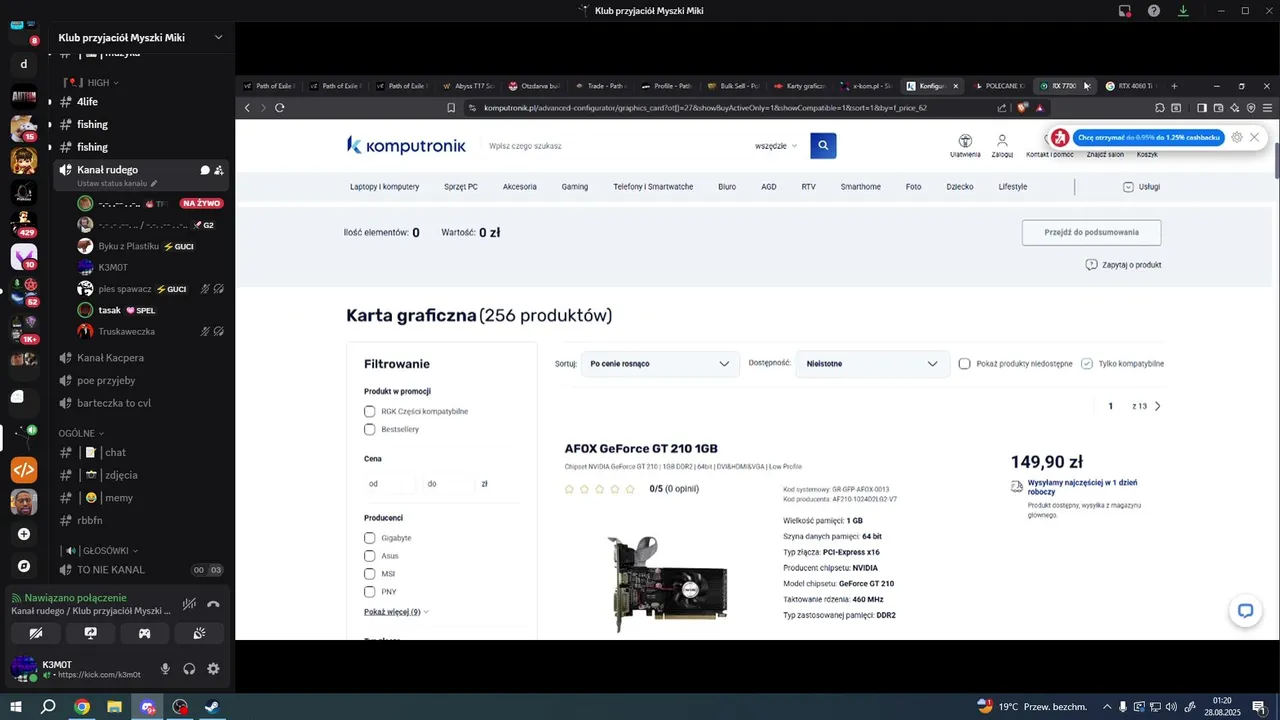This screenshot has height=720, width=1280.
Task: Mute the Discord microphone
Action: tap(165, 669)
